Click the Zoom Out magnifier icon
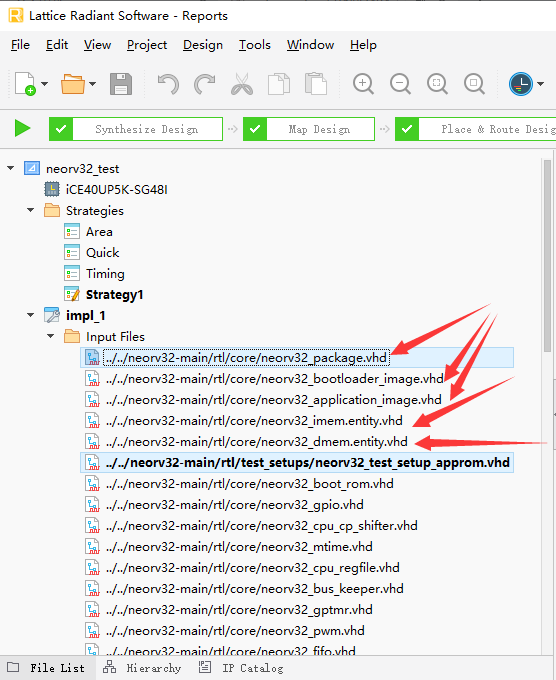This screenshot has height=680, width=556. (400, 84)
